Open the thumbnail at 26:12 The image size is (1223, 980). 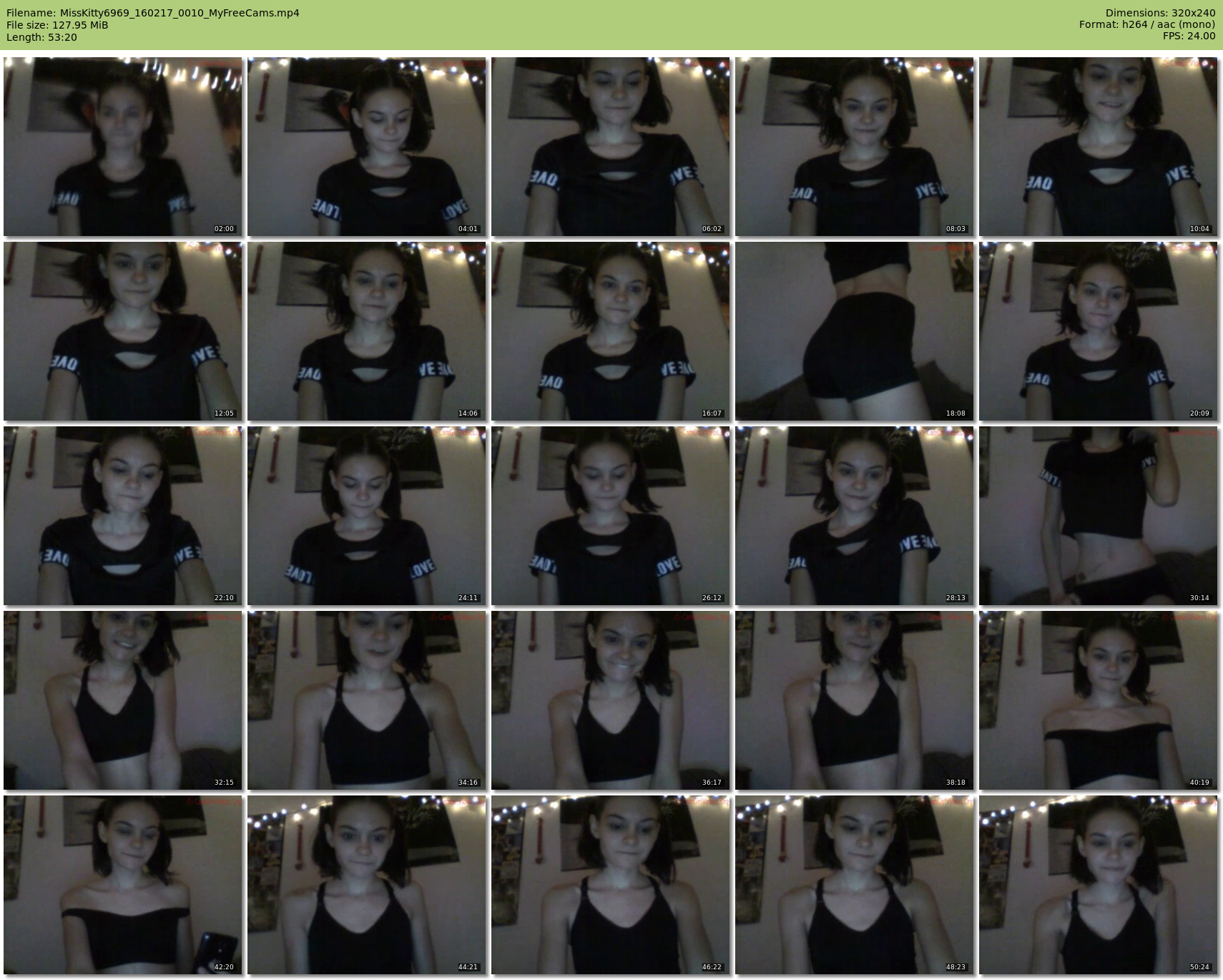click(x=611, y=516)
